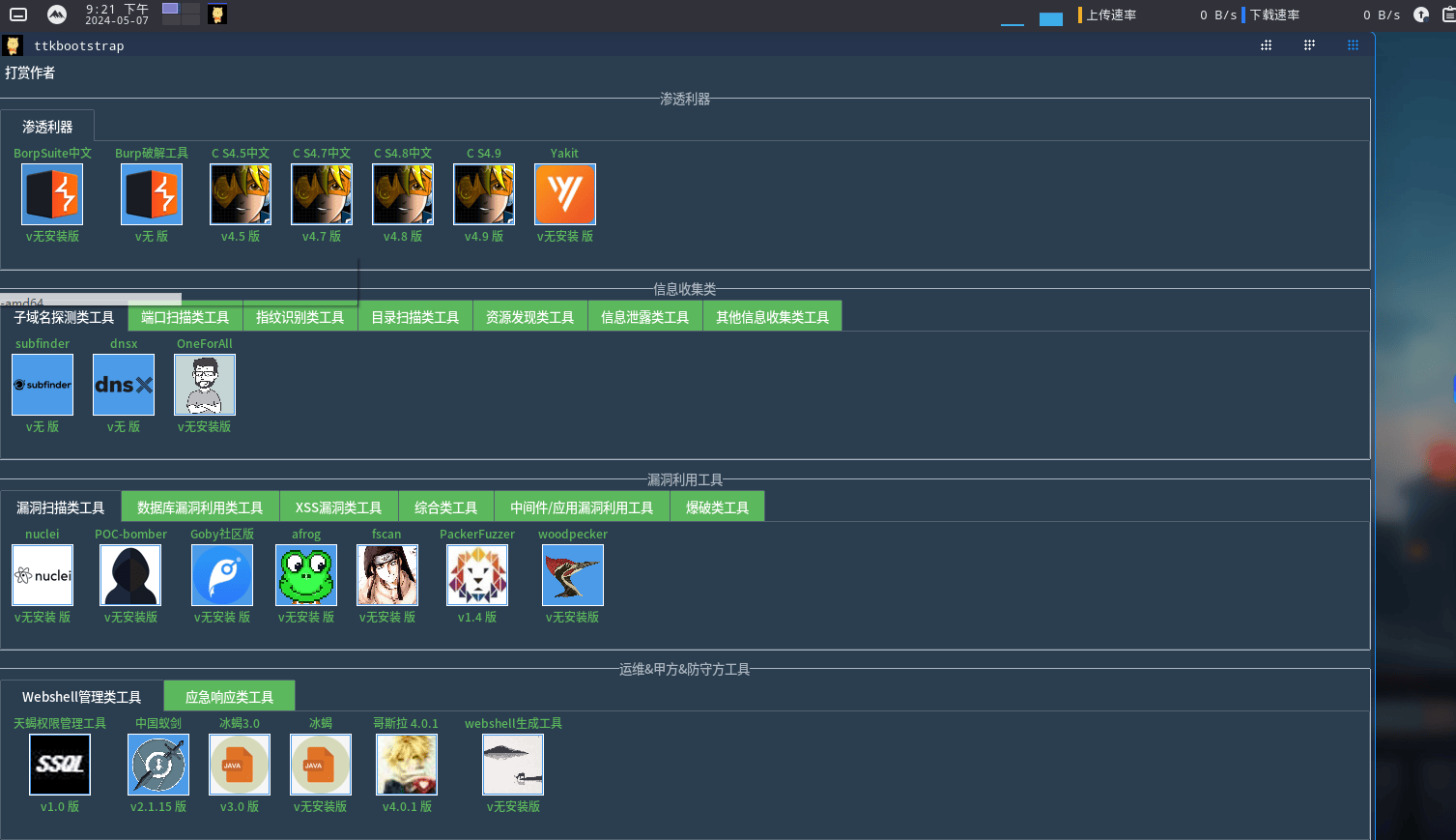Viewport: 1456px width, 840px height.
Task: Start the C S4.9 tool
Action: (484, 194)
